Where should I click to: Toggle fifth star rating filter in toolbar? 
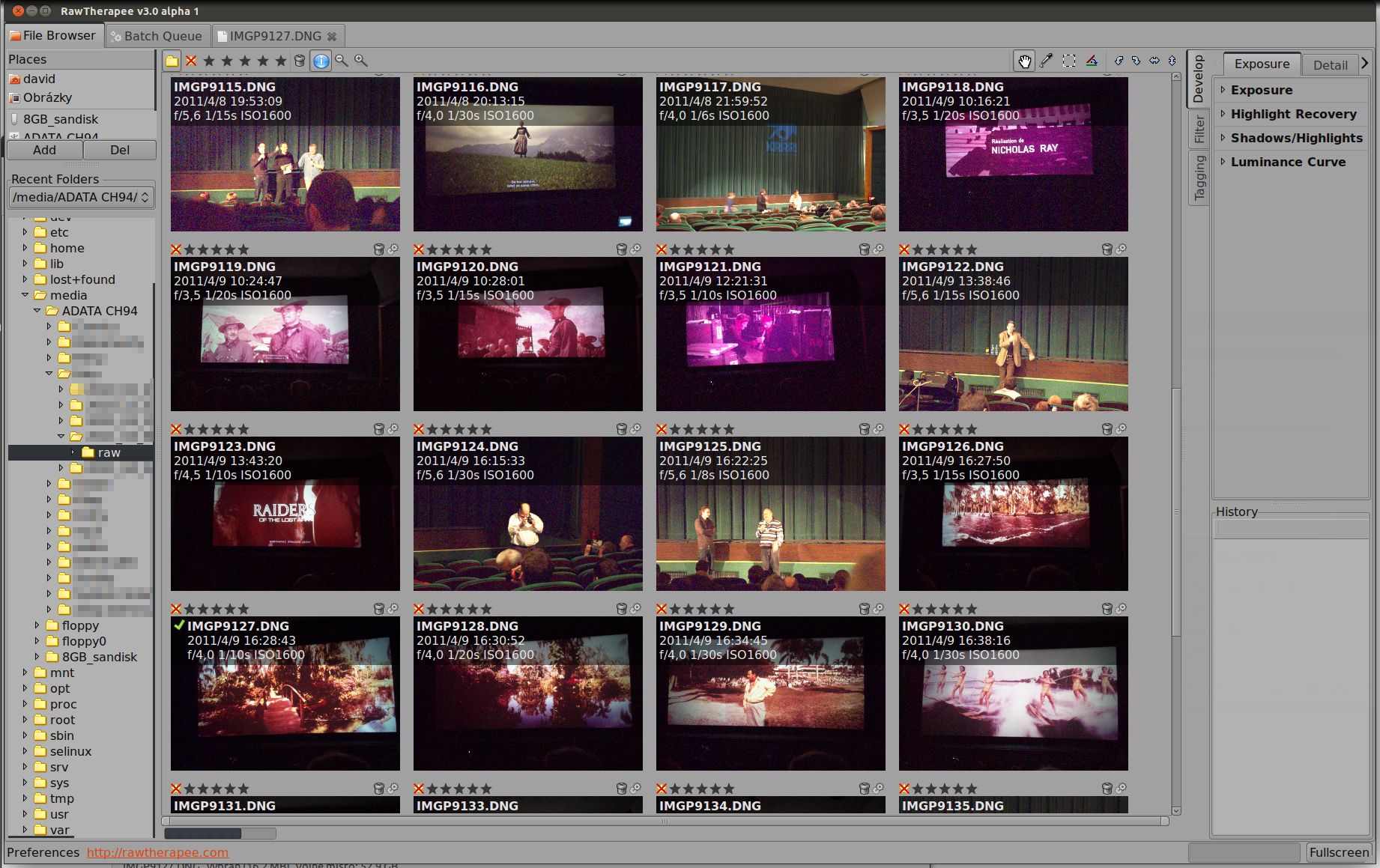coord(281,61)
